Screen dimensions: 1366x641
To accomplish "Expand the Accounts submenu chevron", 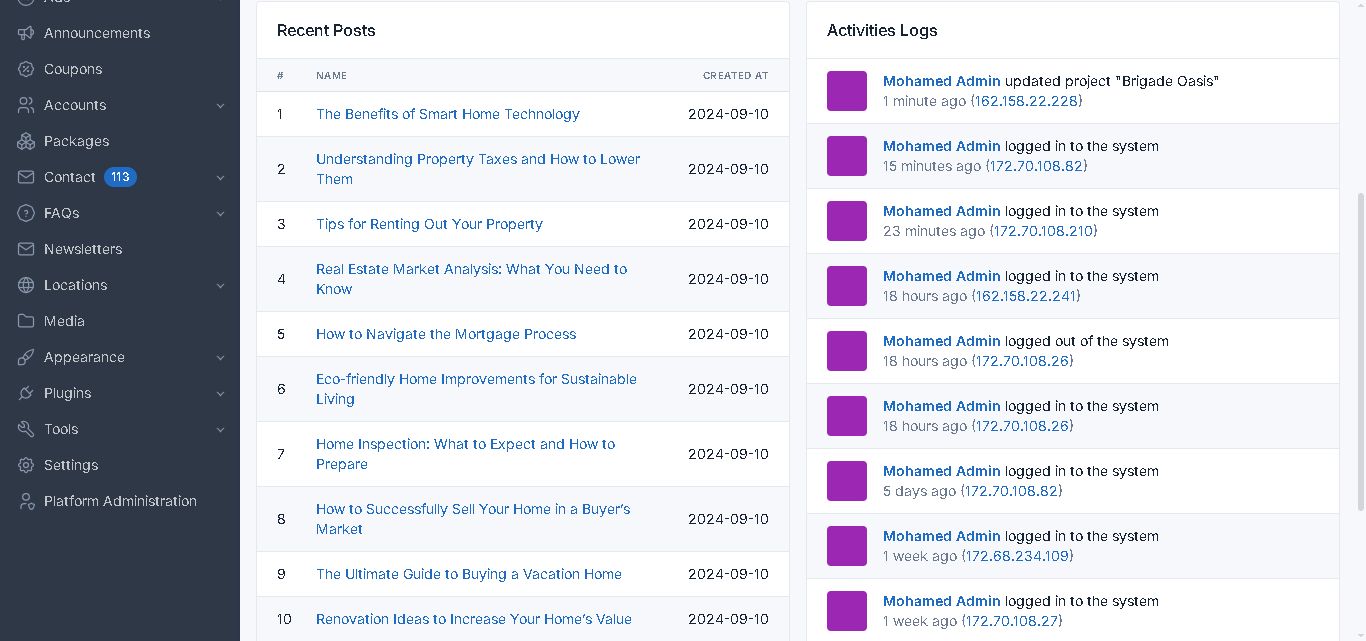I will point(220,106).
